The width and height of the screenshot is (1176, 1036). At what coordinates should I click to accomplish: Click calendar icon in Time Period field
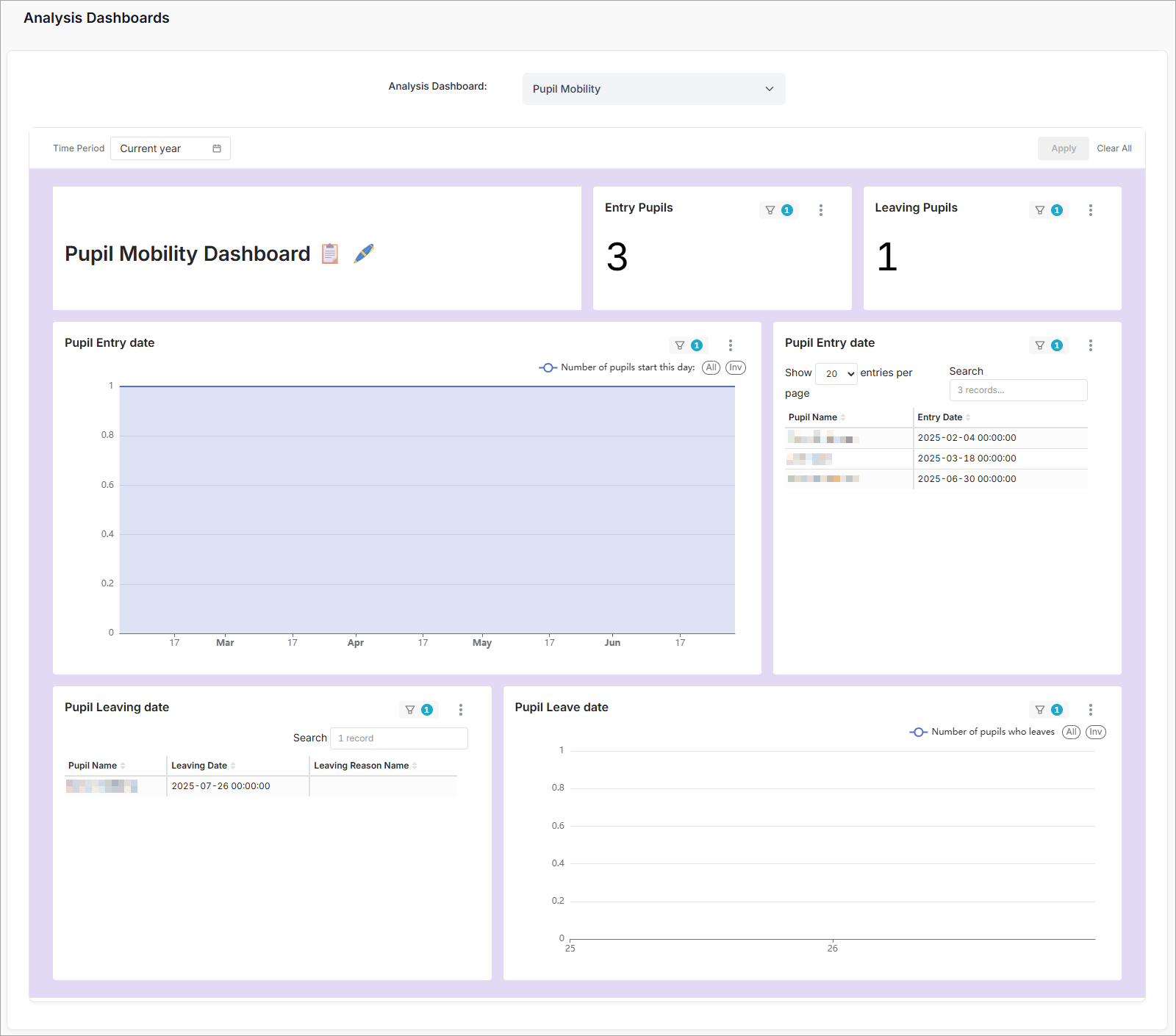(x=217, y=148)
